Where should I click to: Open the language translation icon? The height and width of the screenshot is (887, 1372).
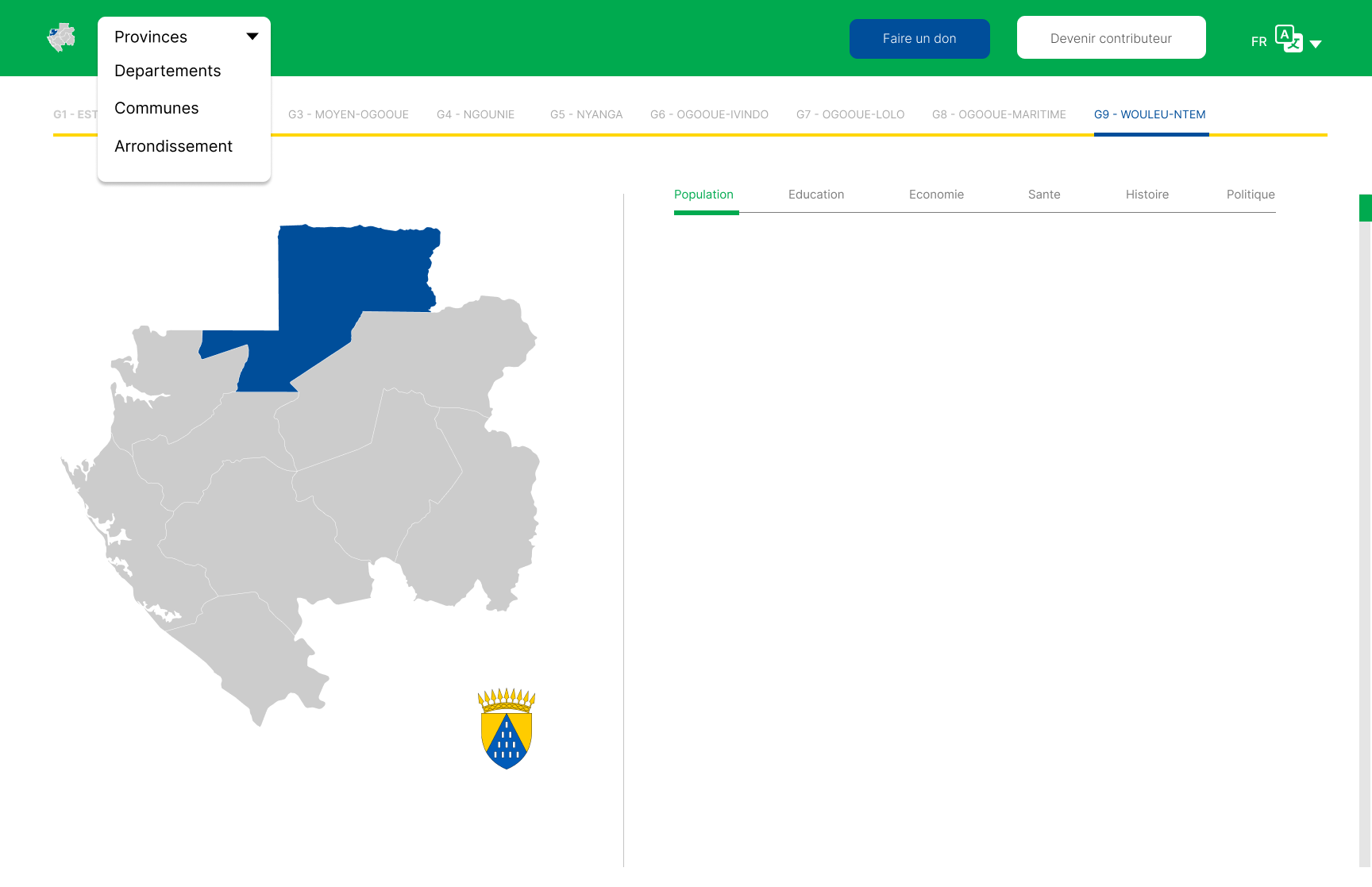1288,37
